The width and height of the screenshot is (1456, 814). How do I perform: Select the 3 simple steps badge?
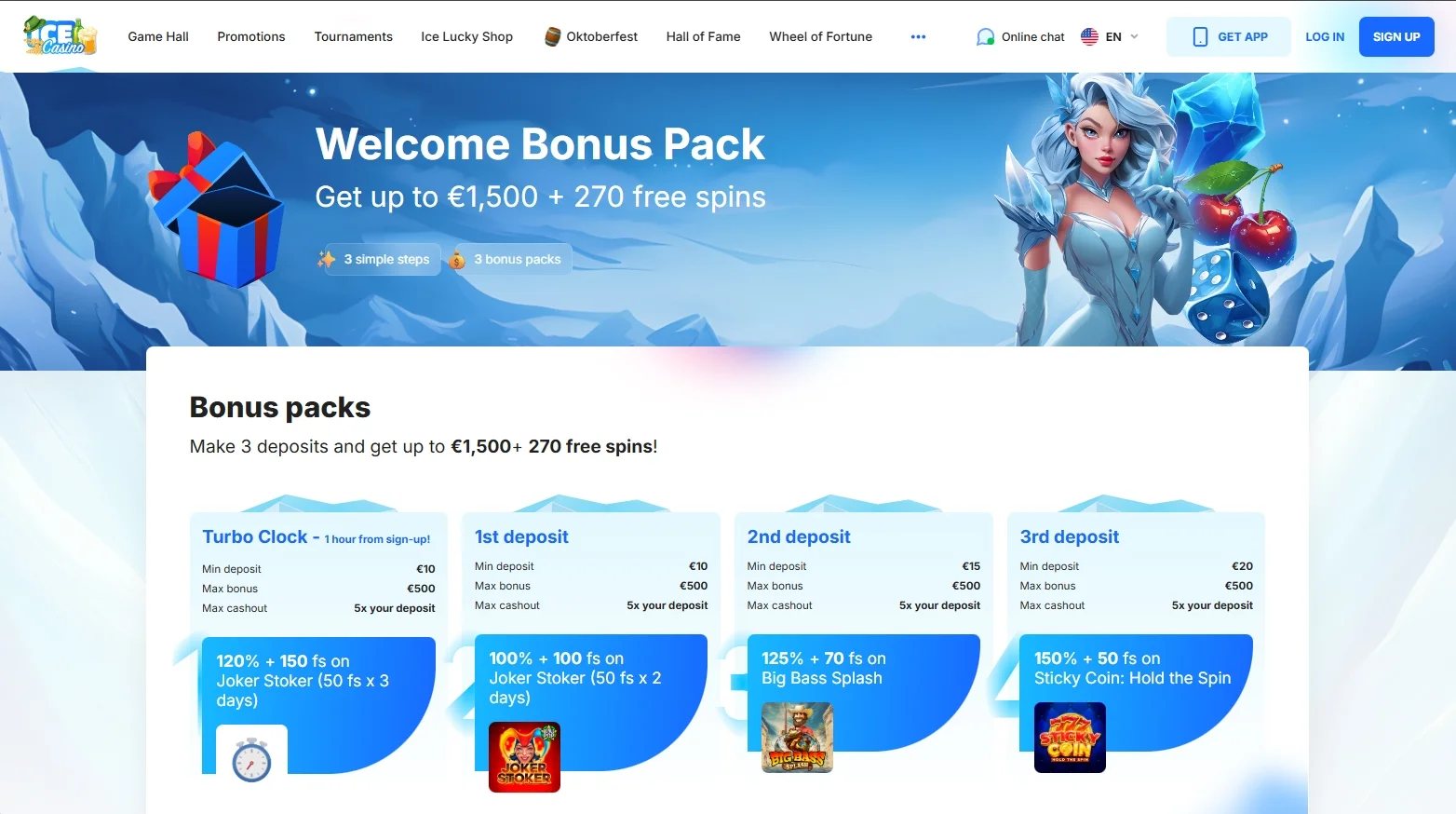[x=377, y=259]
